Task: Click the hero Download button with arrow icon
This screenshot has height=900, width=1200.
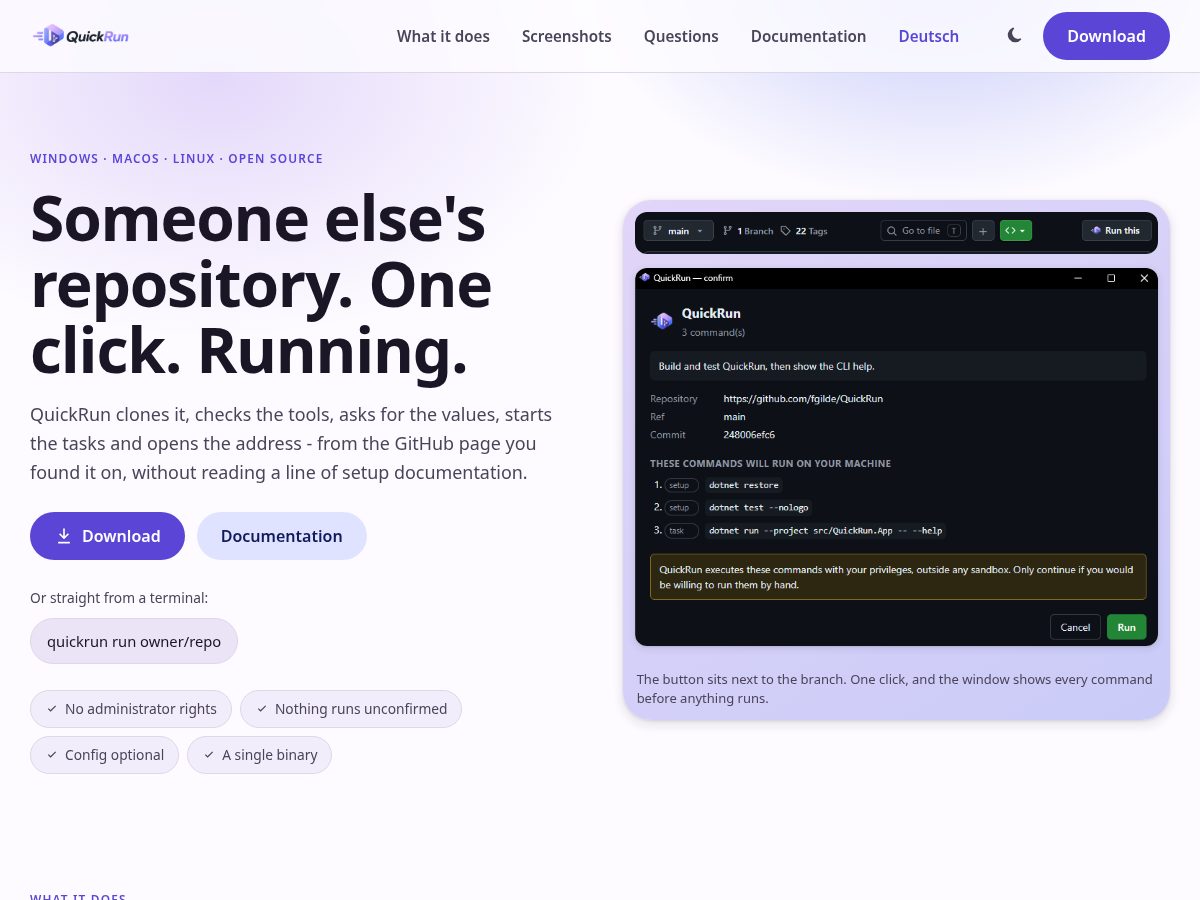Action: pyautogui.click(x=107, y=536)
